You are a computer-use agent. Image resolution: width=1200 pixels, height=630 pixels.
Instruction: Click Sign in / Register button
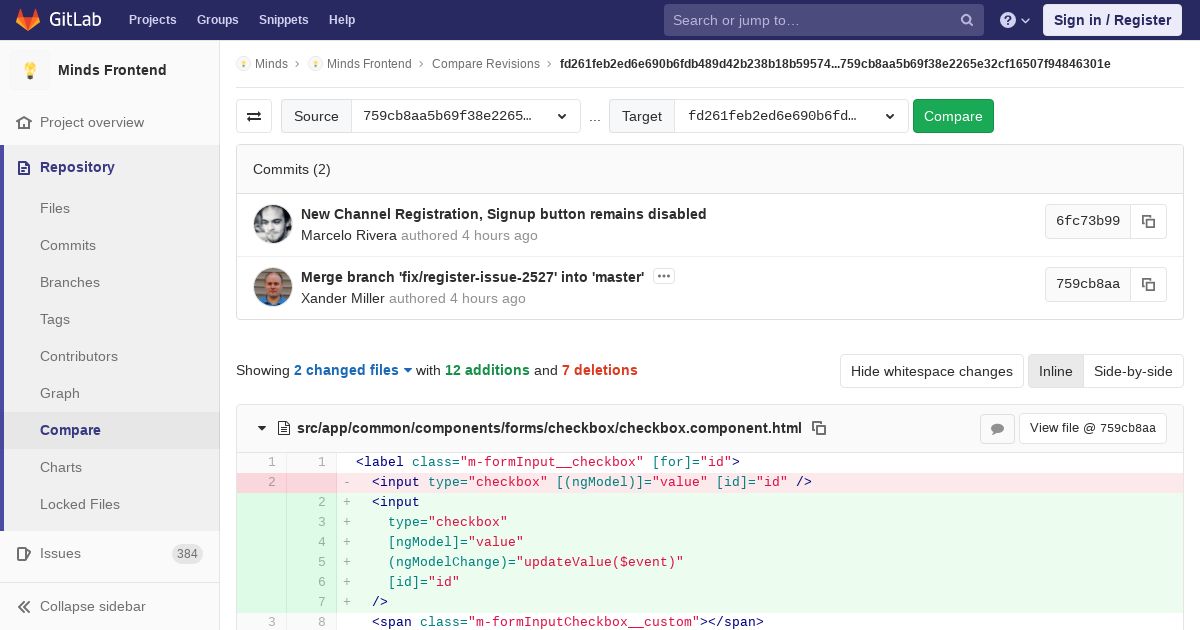1112,20
